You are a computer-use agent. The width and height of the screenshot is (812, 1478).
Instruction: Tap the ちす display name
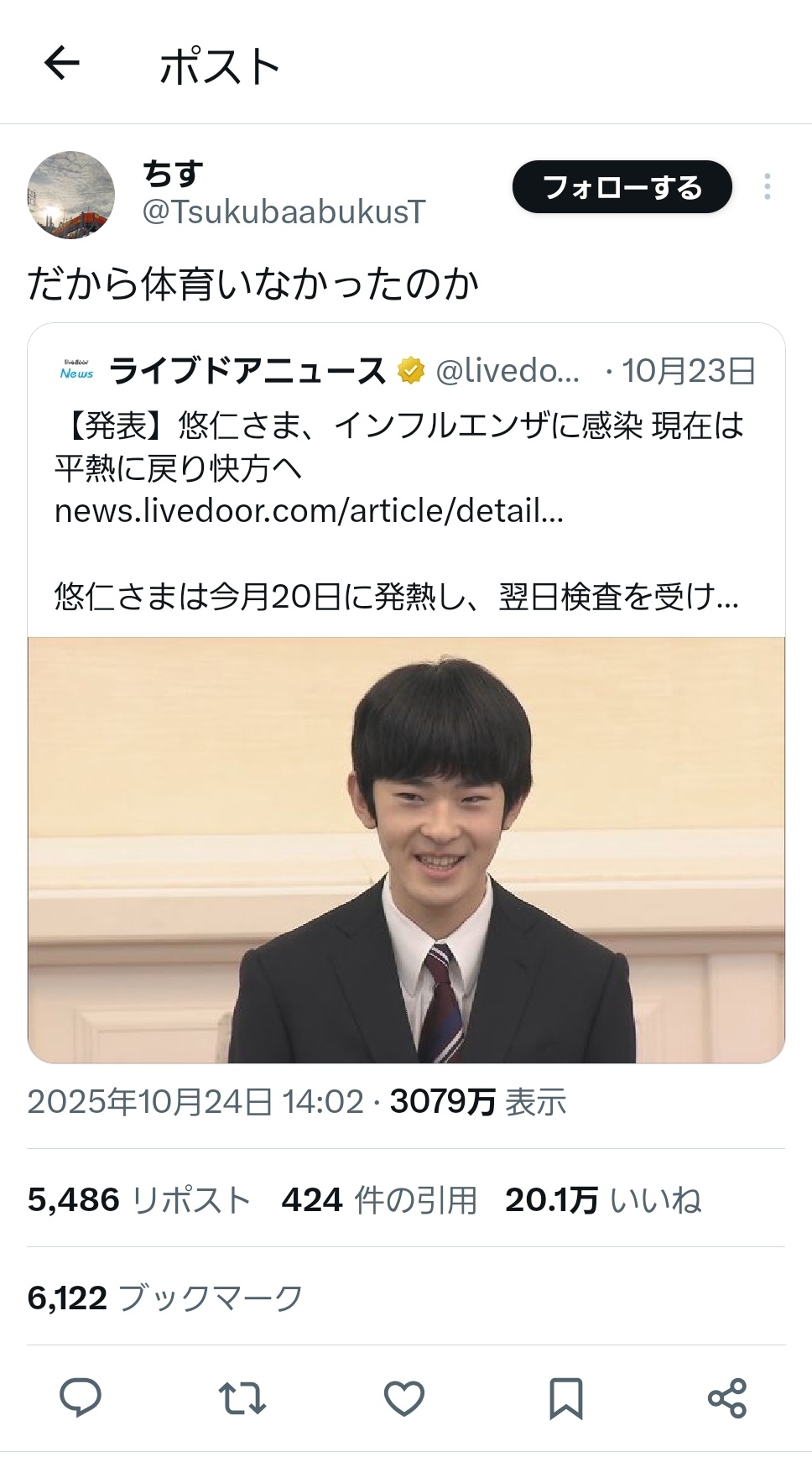173,173
